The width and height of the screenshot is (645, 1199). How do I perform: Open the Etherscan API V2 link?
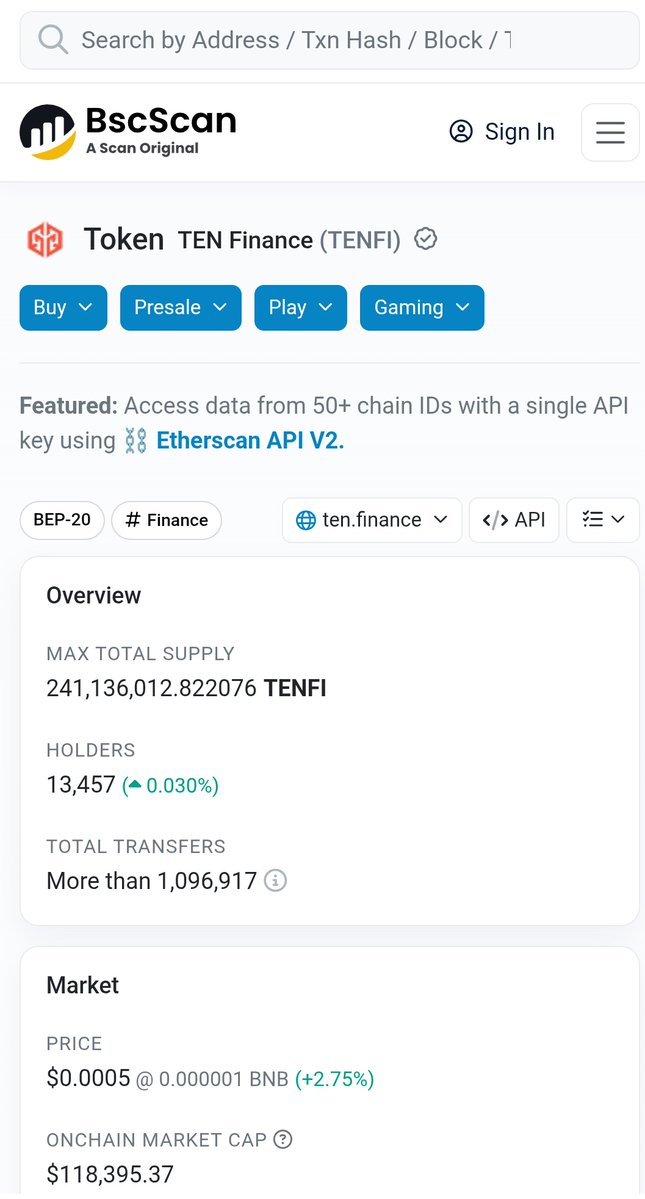pyautogui.click(x=250, y=440)
